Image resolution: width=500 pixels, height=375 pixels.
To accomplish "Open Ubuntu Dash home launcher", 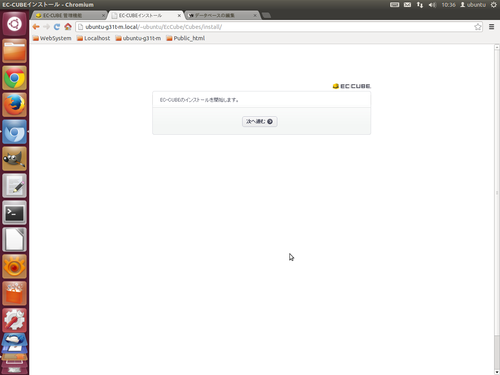I will pos(14,24).
